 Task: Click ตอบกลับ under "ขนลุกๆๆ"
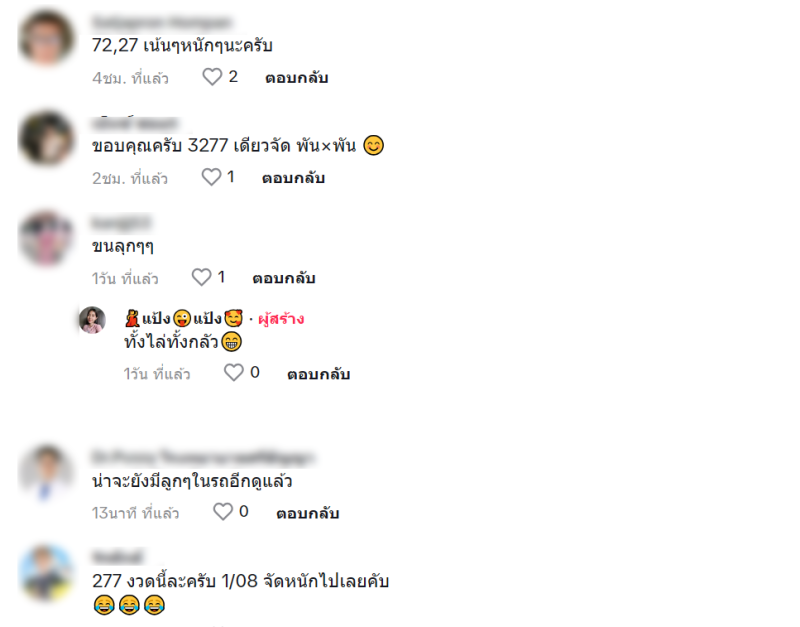point(284,278)
